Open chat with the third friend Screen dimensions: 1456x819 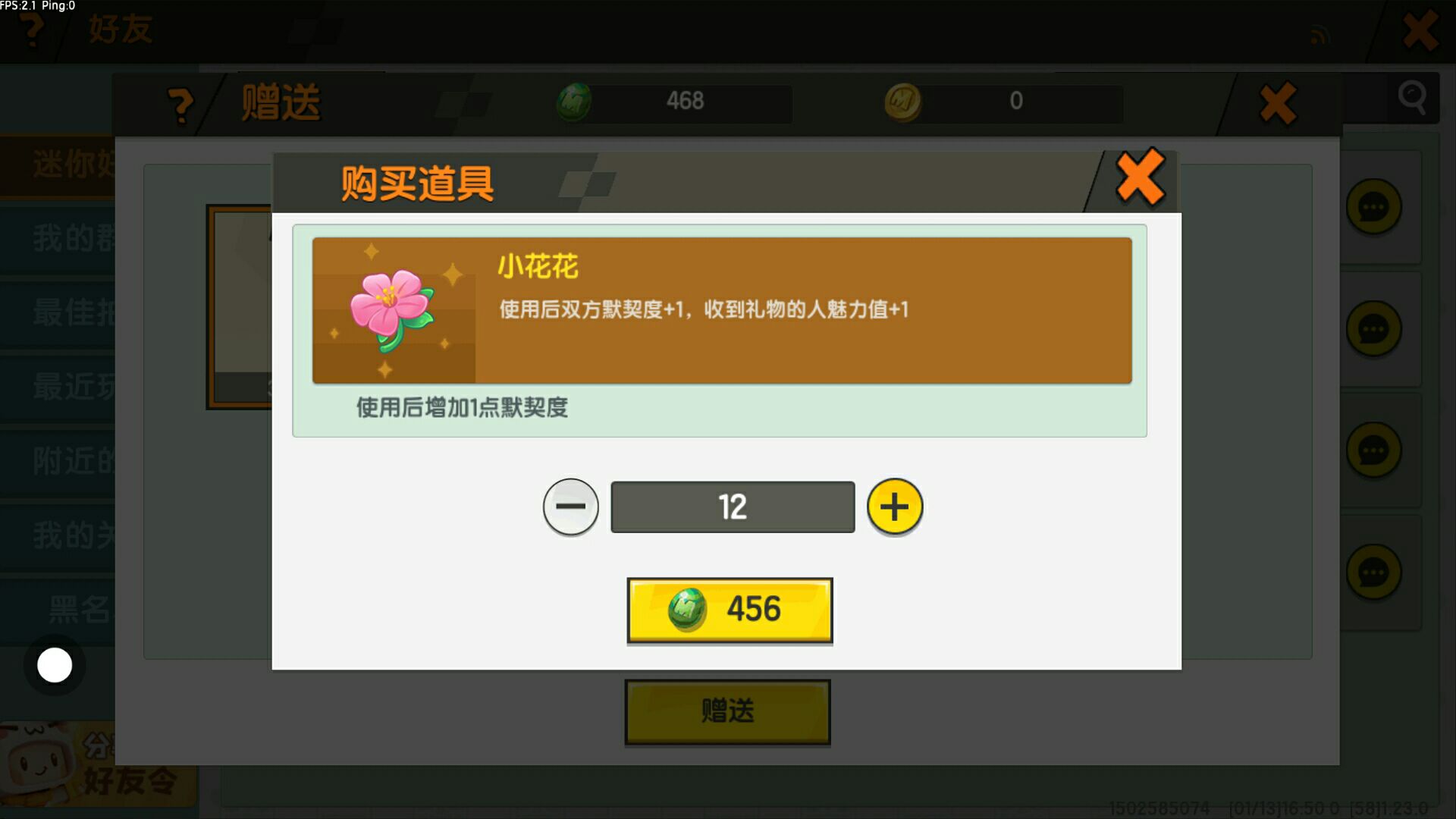(1373, 450)
